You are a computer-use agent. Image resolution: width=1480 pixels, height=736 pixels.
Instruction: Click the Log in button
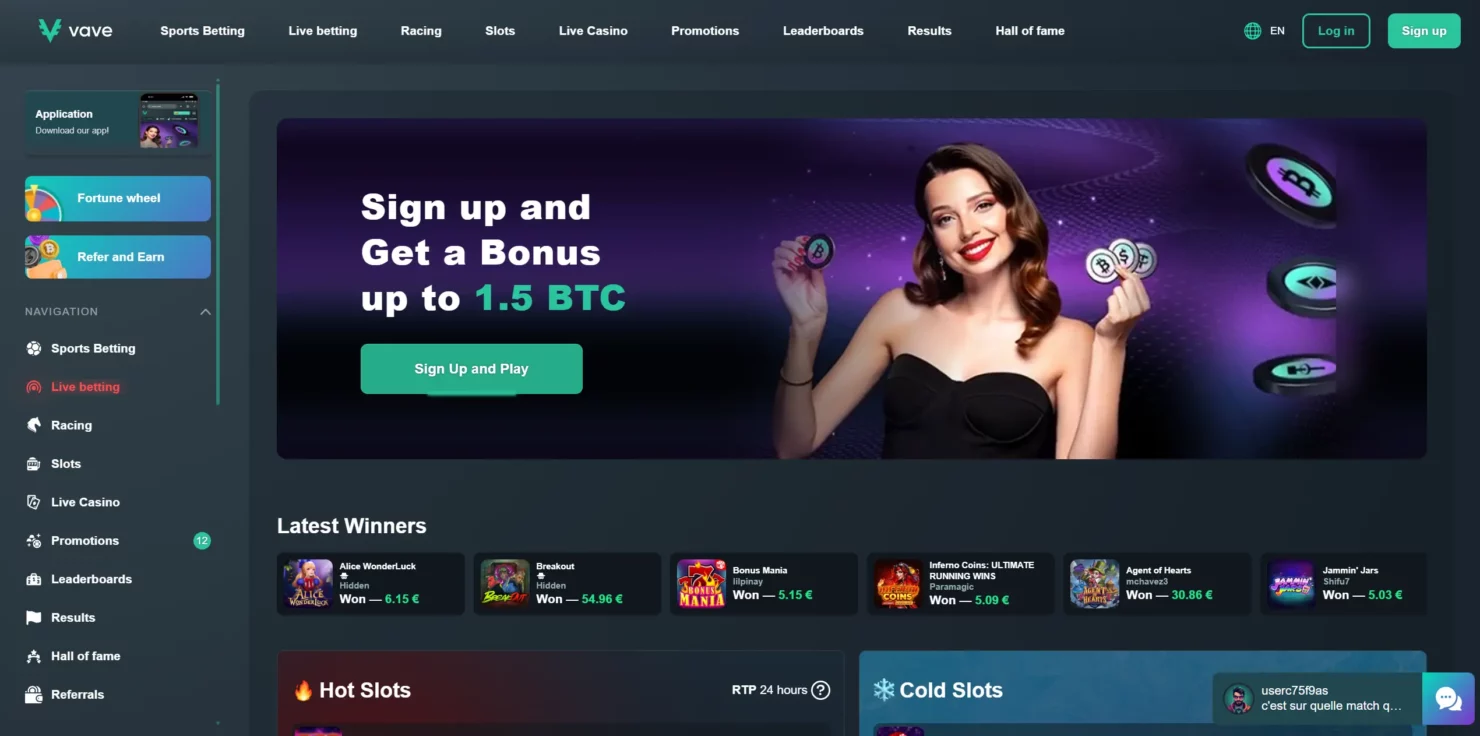click(x=1336, y=31)
